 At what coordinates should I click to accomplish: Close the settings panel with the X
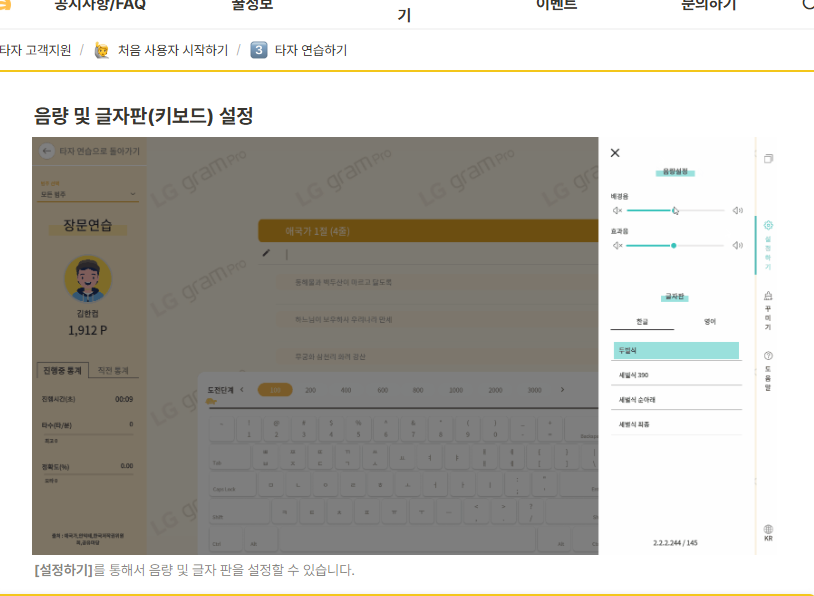tap(616, 153)
